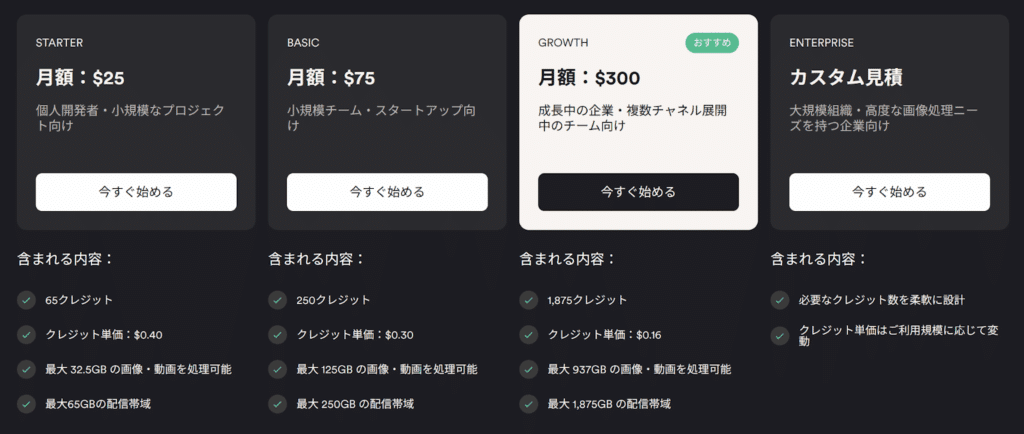This screenshot has height=434, width=1024.
Task: Click the STARTER plan title
Action: [x=59, y=43]
